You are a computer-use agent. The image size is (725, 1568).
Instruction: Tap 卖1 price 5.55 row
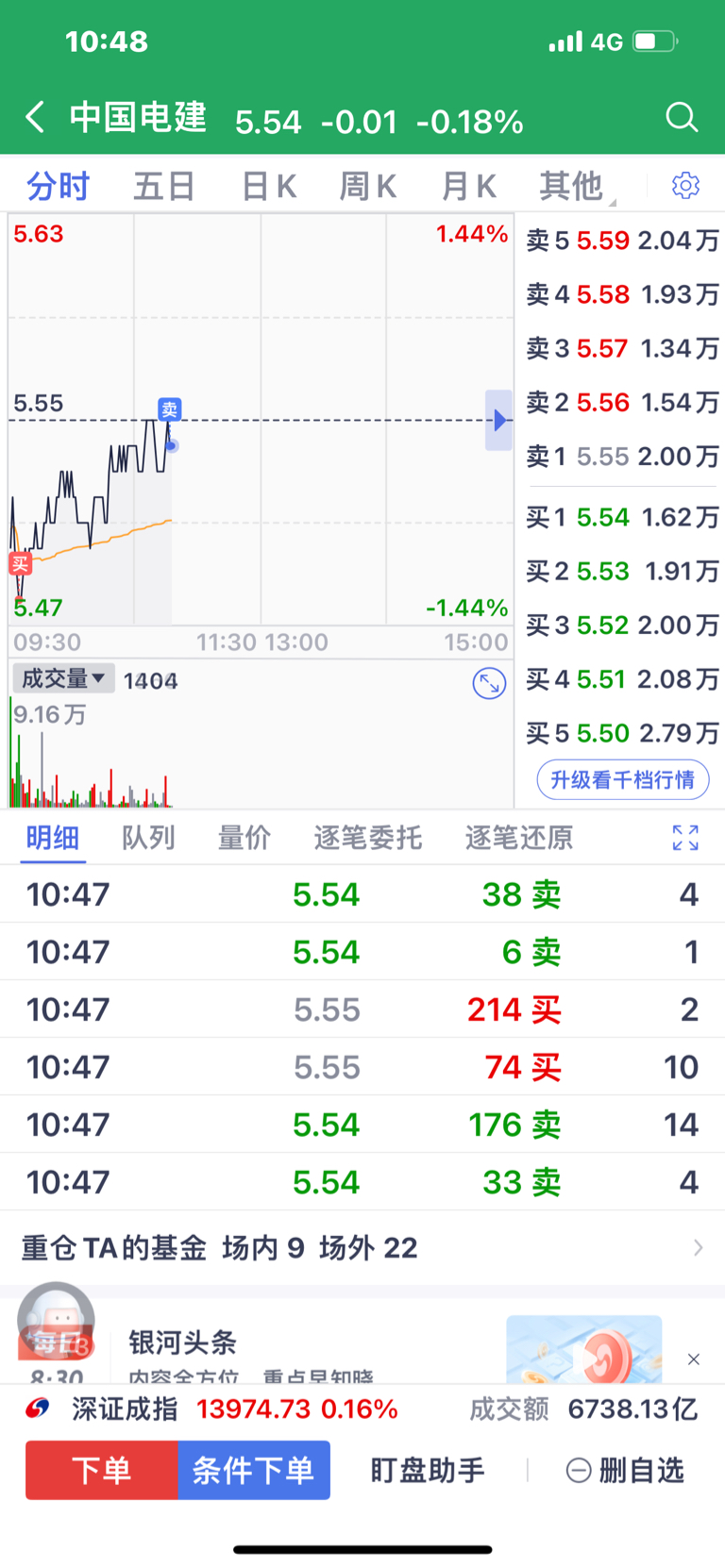pos(623,457)
